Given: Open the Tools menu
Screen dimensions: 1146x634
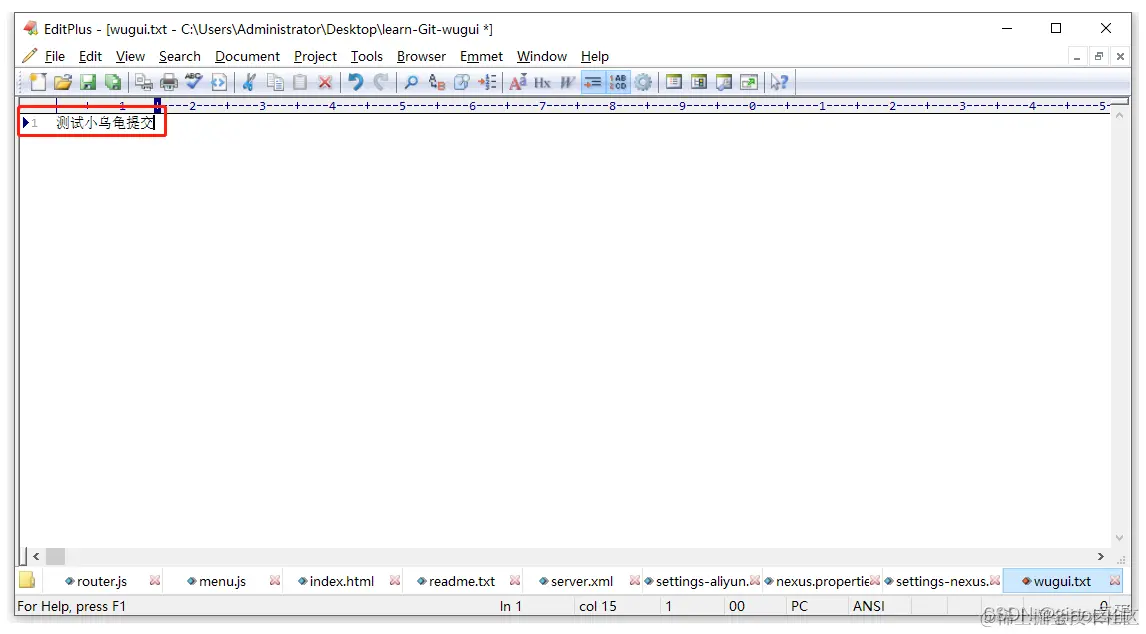Looking at the screenshot, I should click(x=366, y=56).
